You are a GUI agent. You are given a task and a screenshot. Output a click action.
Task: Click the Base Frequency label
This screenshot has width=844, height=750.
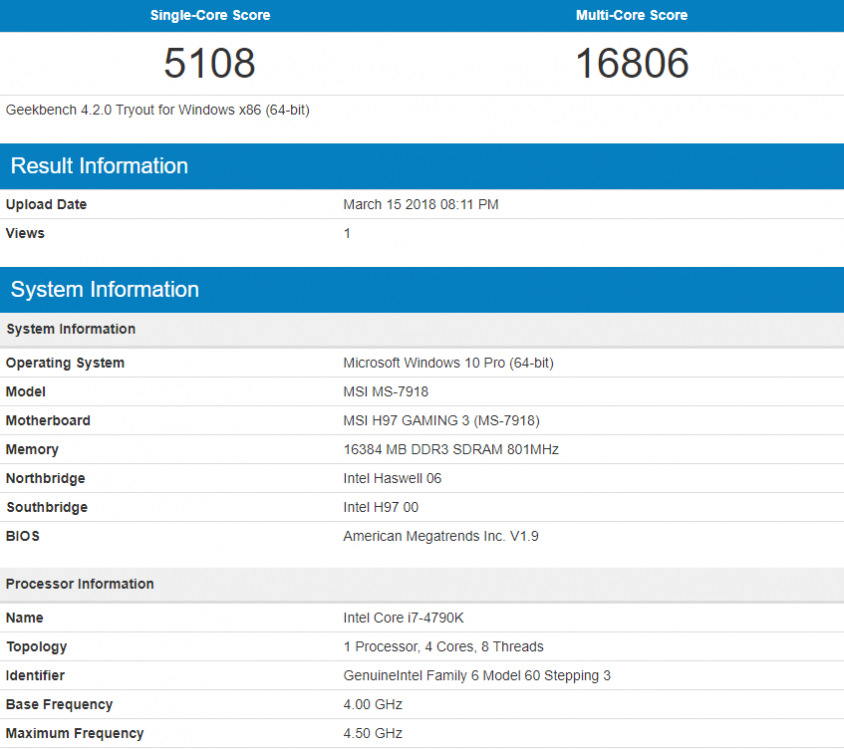tap(59, 704)
